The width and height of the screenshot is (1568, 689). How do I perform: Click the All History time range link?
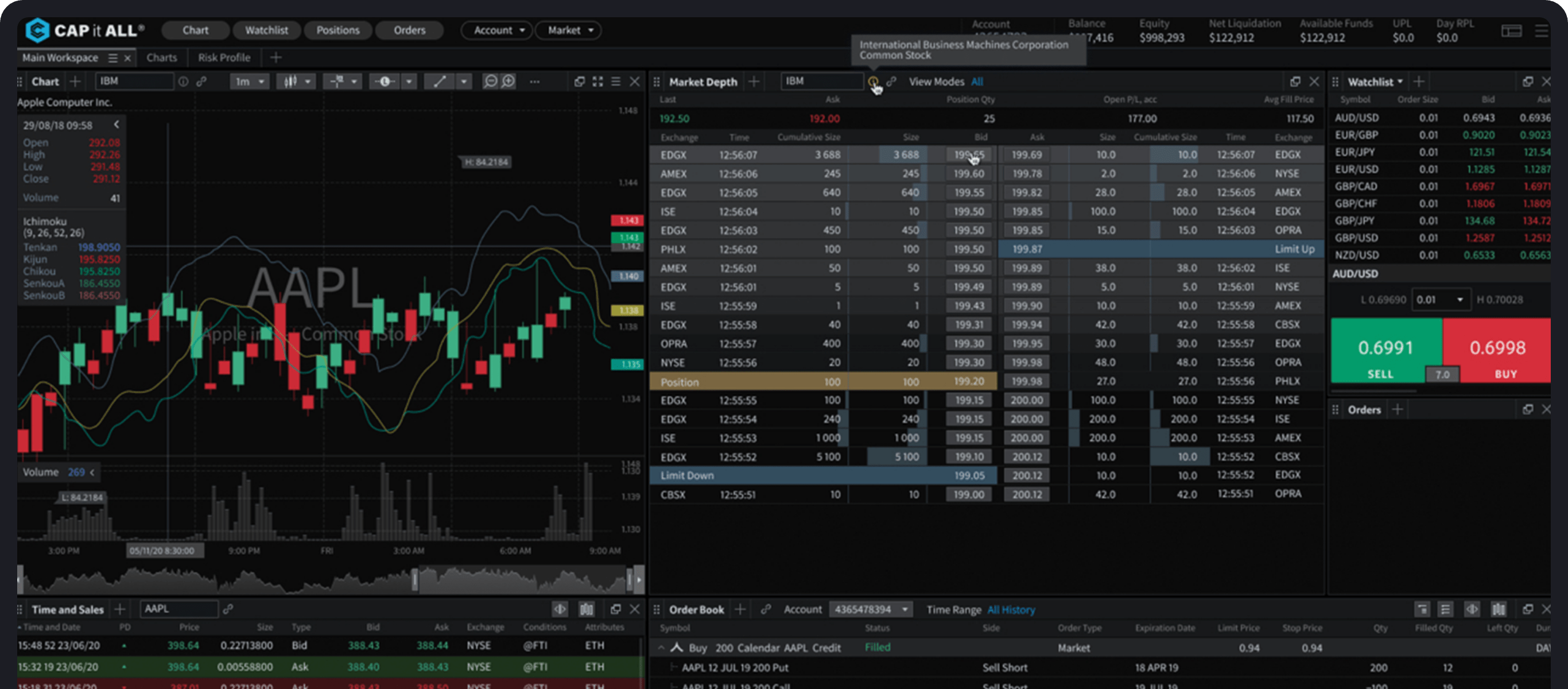coord(1011,610)
